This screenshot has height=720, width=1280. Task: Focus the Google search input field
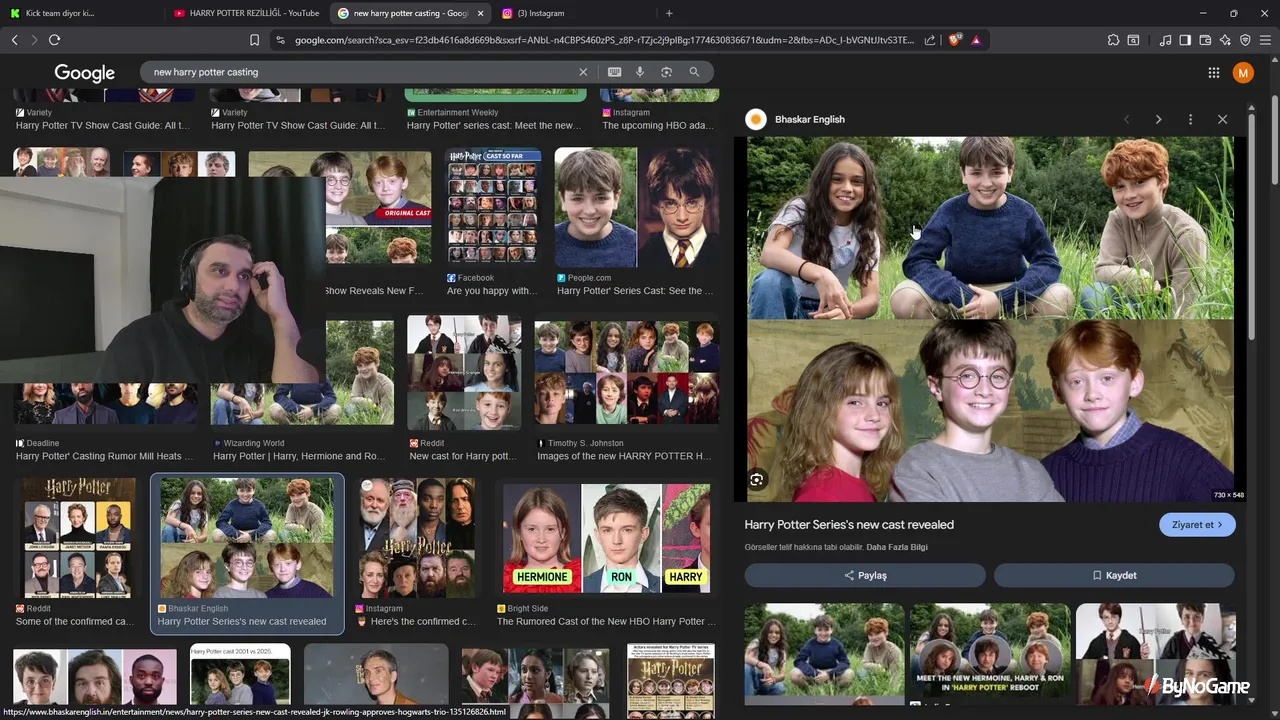tap(360, 72)
